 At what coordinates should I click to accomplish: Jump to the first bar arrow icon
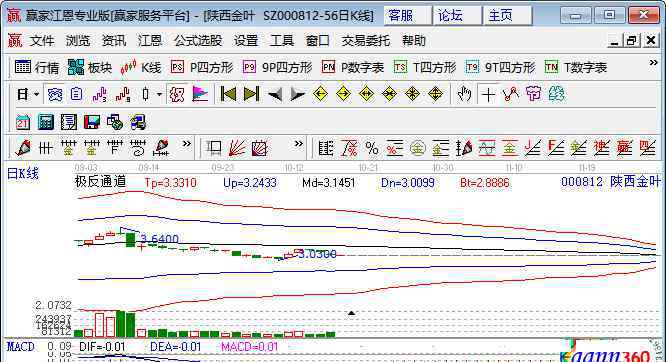(x=228, y=94)
